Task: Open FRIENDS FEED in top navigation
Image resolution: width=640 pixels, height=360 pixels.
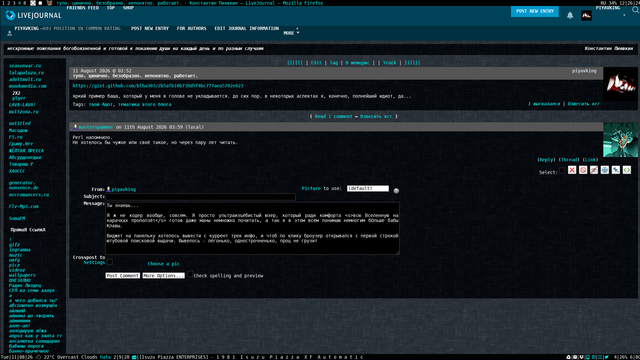Action: pyautogui.click(x=82, y=8)
